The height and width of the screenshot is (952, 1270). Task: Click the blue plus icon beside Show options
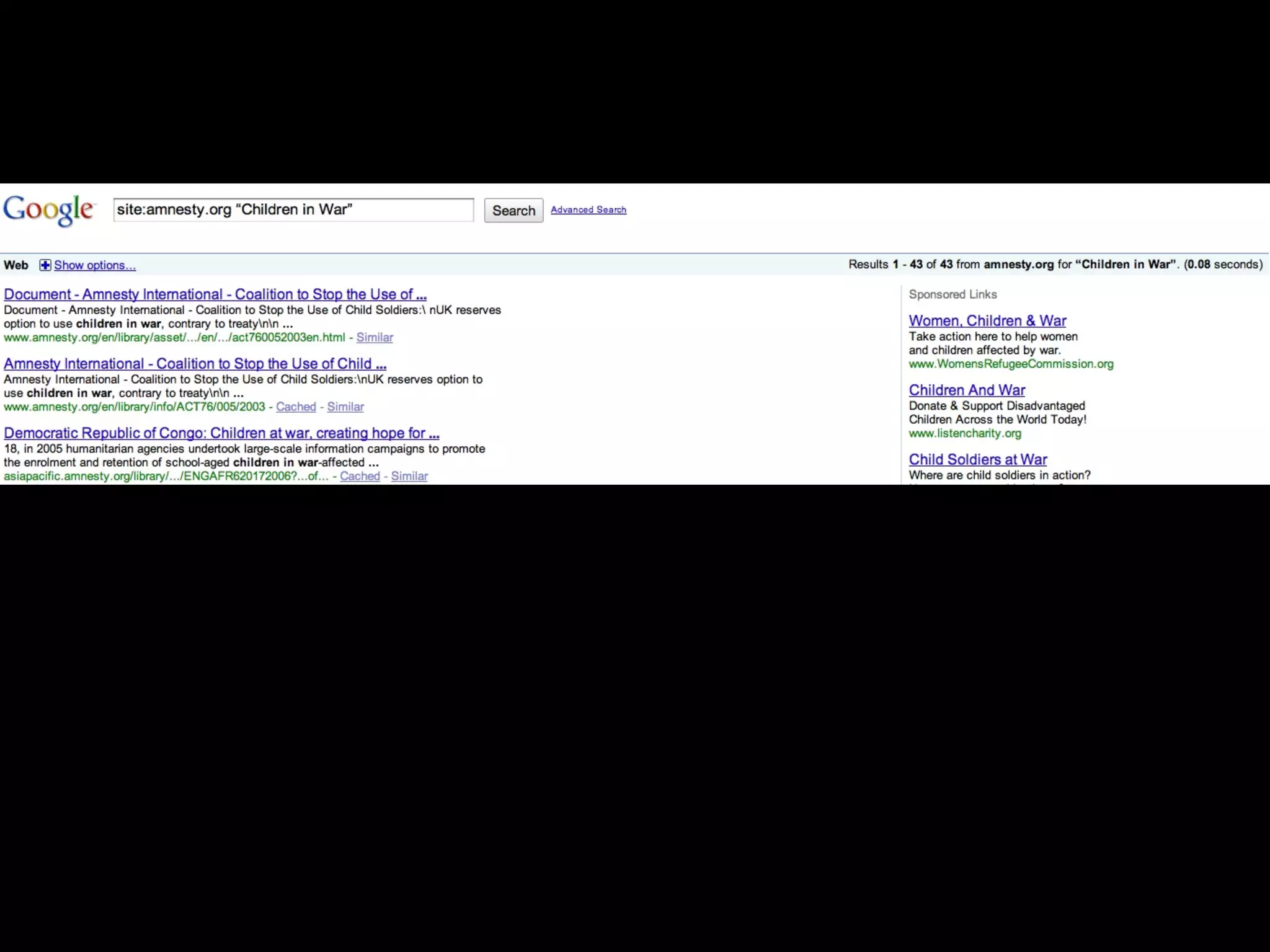45,265
